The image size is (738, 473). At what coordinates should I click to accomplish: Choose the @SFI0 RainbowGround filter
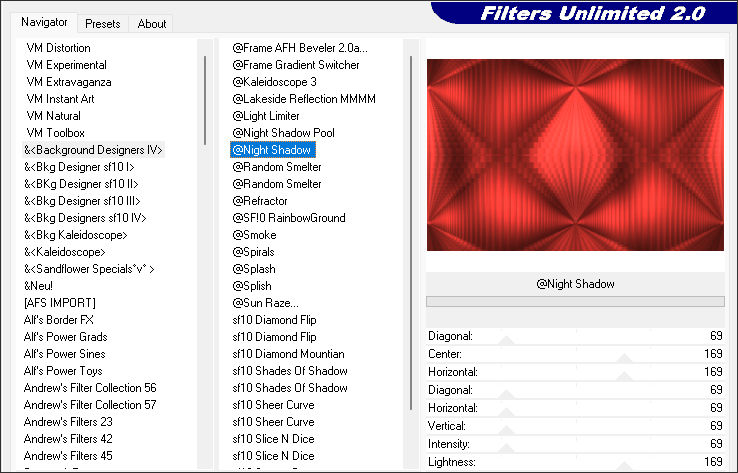pos(289,218)
